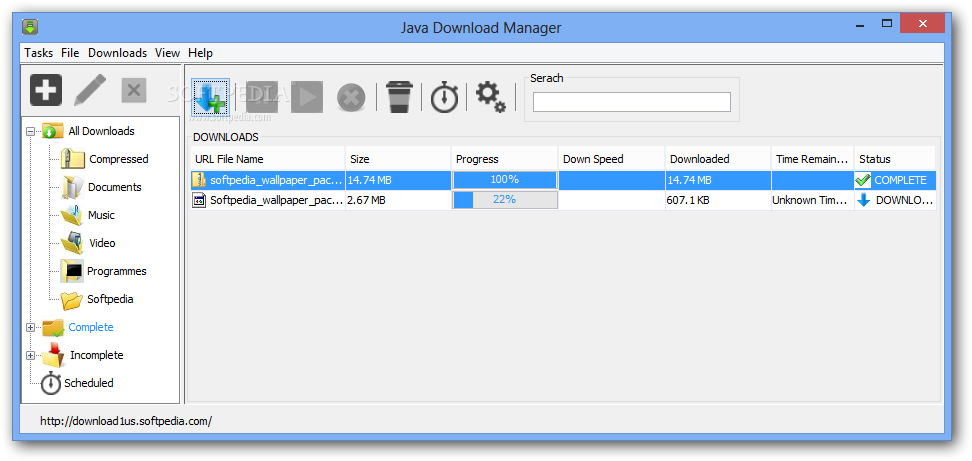Sort by Progress column header
972x461 pixels.
pos(505,159)
